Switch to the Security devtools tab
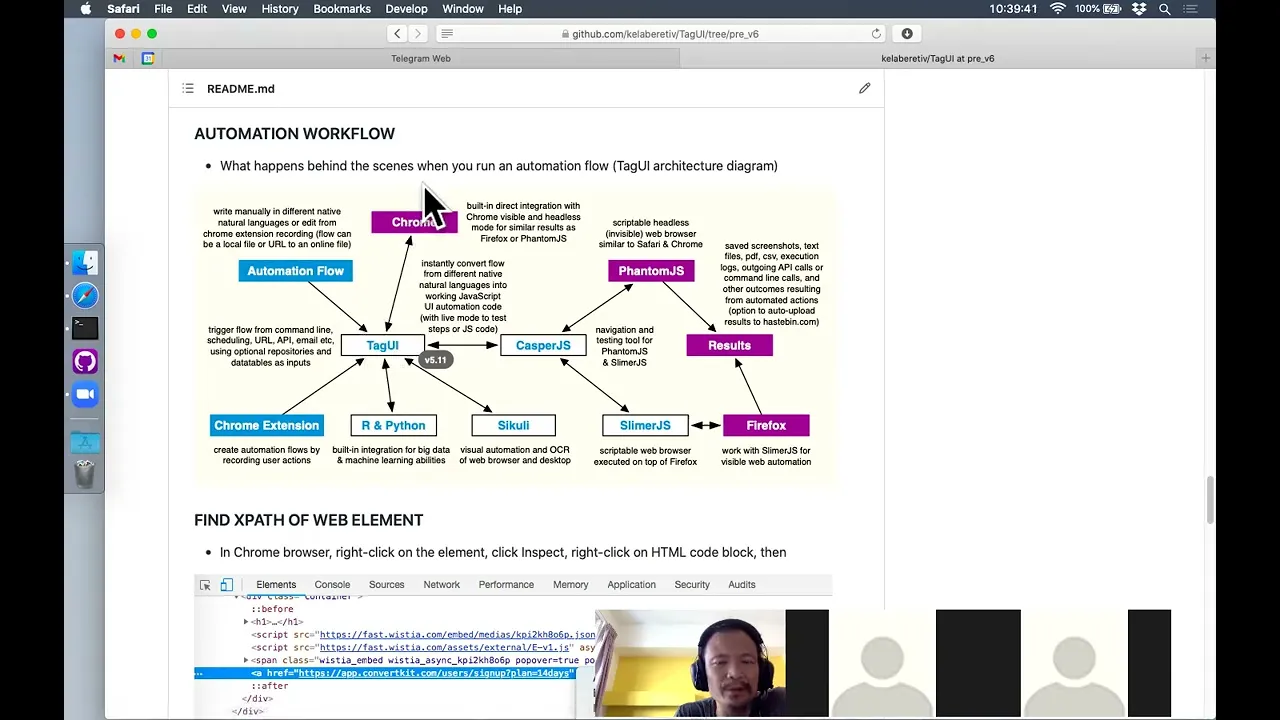 pyautogui.click(x=692, y=585)
